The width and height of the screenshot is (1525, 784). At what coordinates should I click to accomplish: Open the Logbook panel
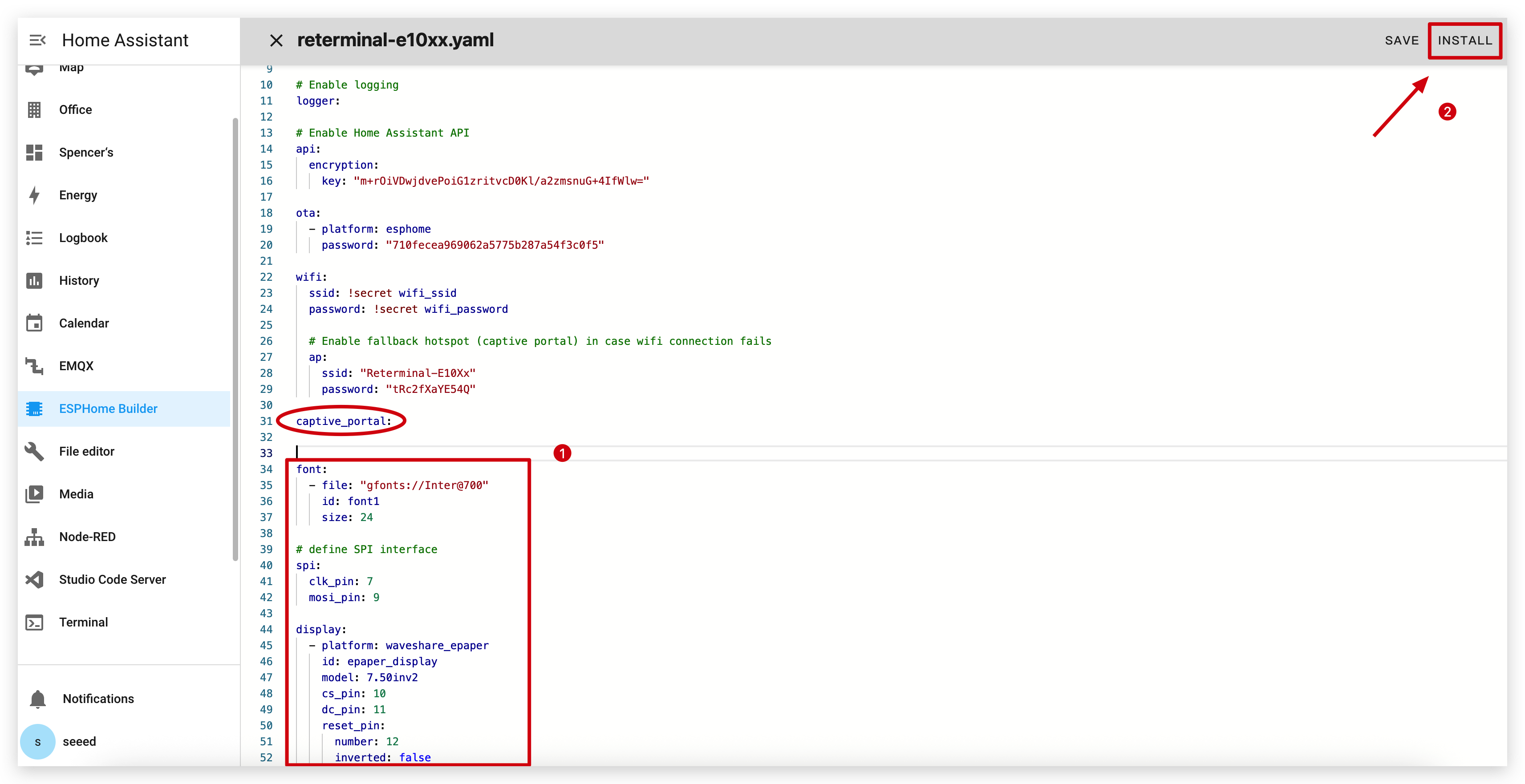[x=124, y=238]
